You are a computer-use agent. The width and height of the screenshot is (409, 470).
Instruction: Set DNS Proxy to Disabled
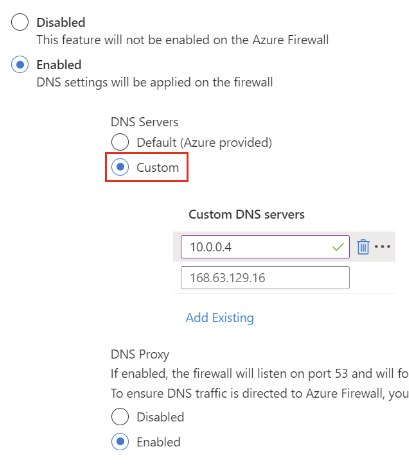[x=120, y=417]
